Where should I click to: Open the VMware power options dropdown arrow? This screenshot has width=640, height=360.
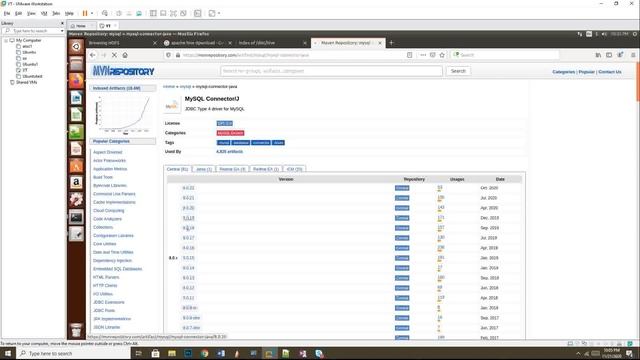click(x=92, y=13)
